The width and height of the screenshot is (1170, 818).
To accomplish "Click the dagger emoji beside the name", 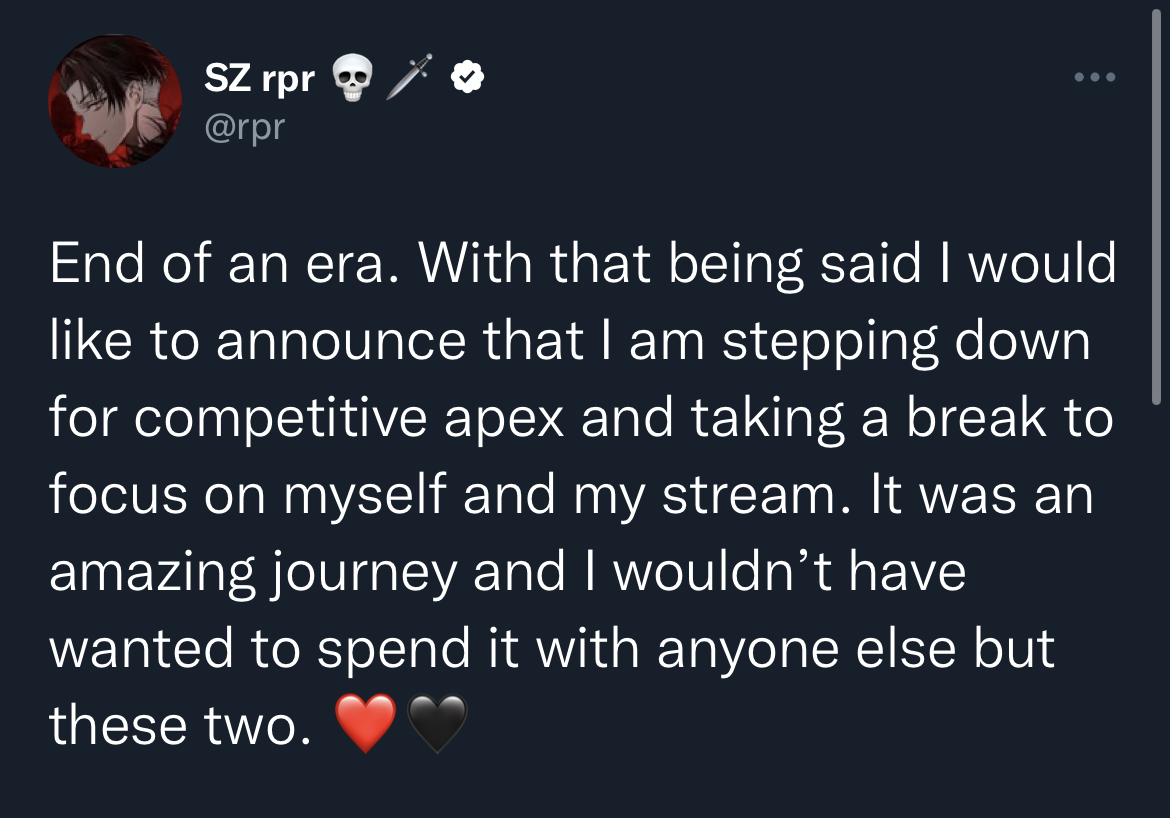I will [408, 78].
